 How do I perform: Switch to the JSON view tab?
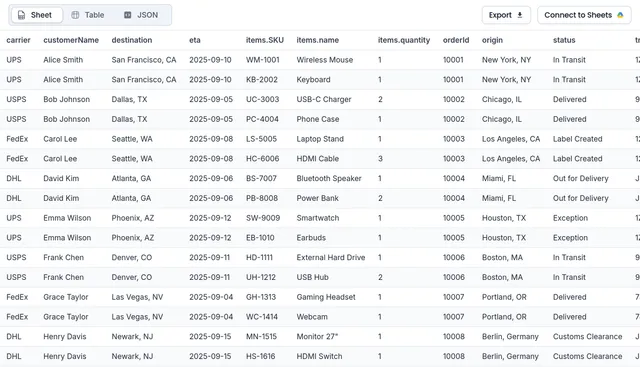pyautogui.click(x=141, y=15)
